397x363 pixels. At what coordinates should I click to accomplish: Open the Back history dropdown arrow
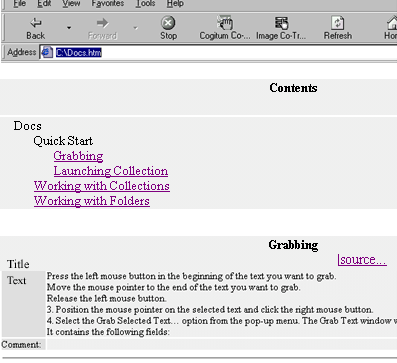(x=69, y=28)
